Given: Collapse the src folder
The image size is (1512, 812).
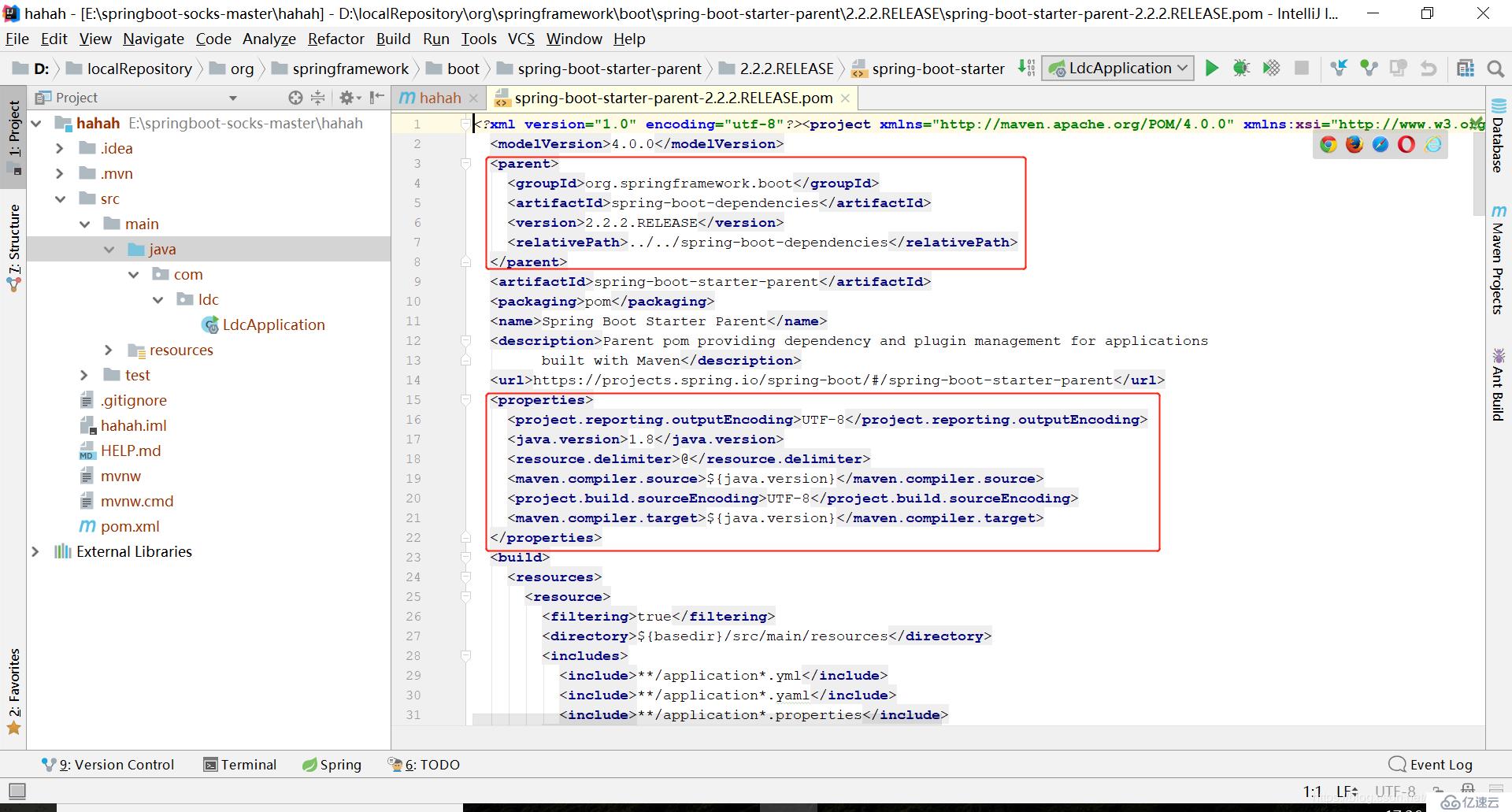Looking at the screenshot, I should 60,199.
